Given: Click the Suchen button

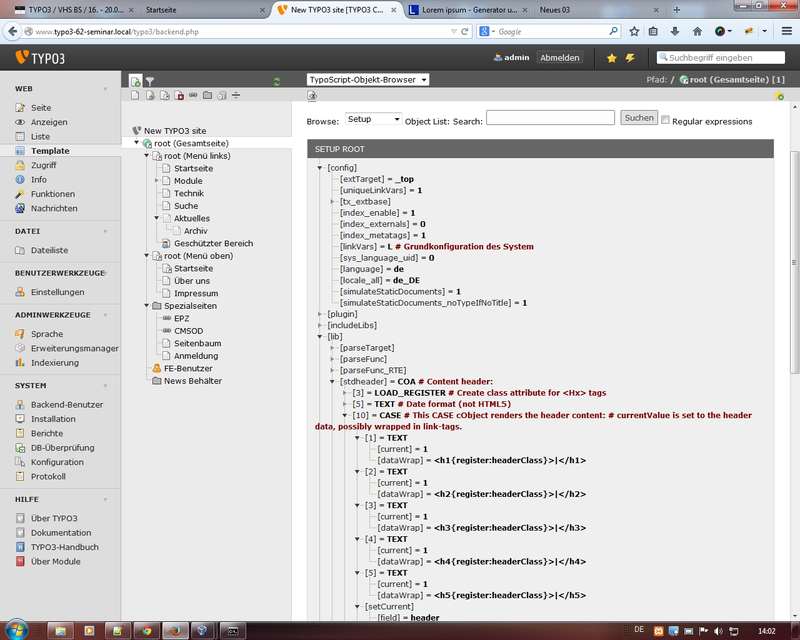Looking at the screenshot, I should (x=639, y=118).
